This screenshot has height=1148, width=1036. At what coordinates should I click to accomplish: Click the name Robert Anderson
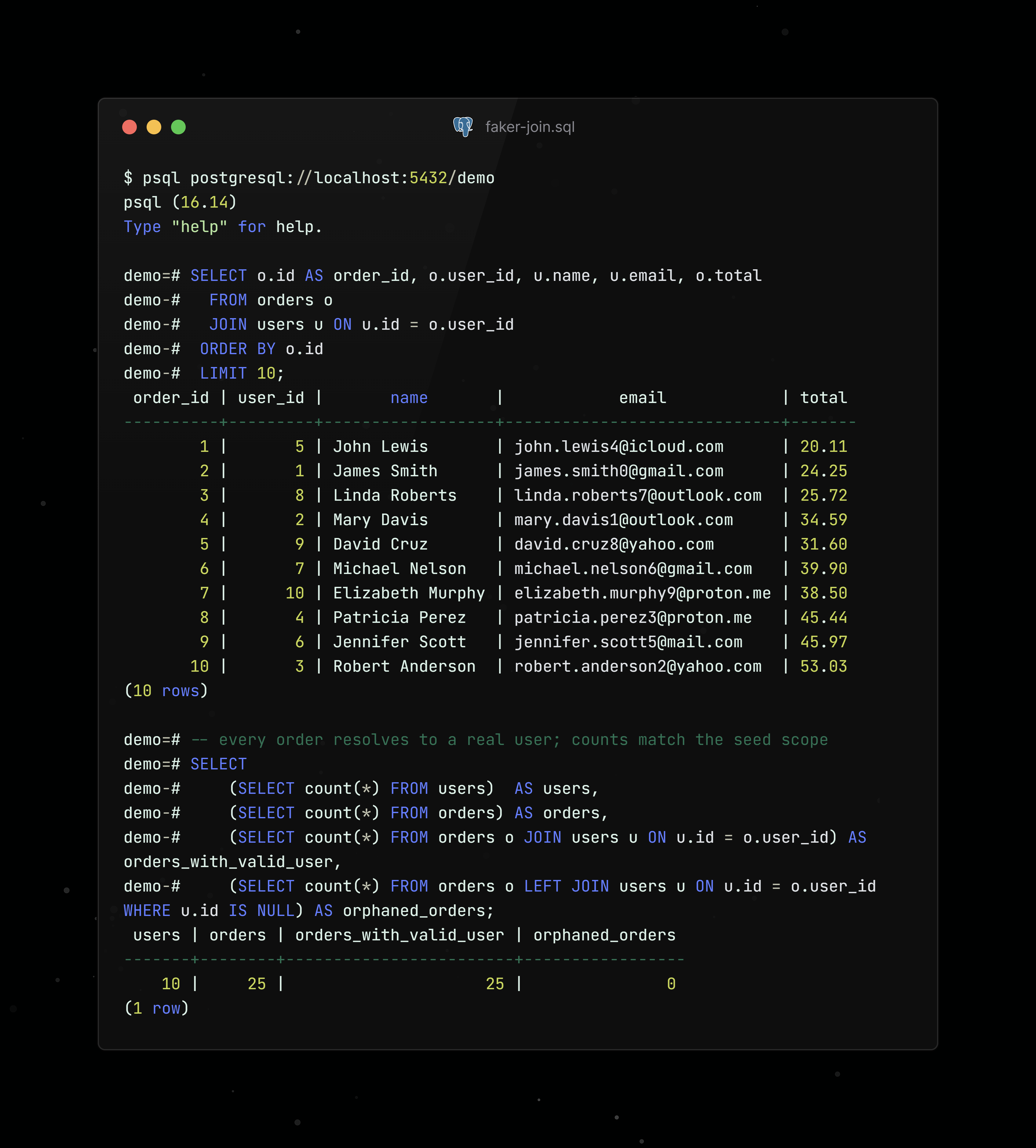(x=404, y=667)
